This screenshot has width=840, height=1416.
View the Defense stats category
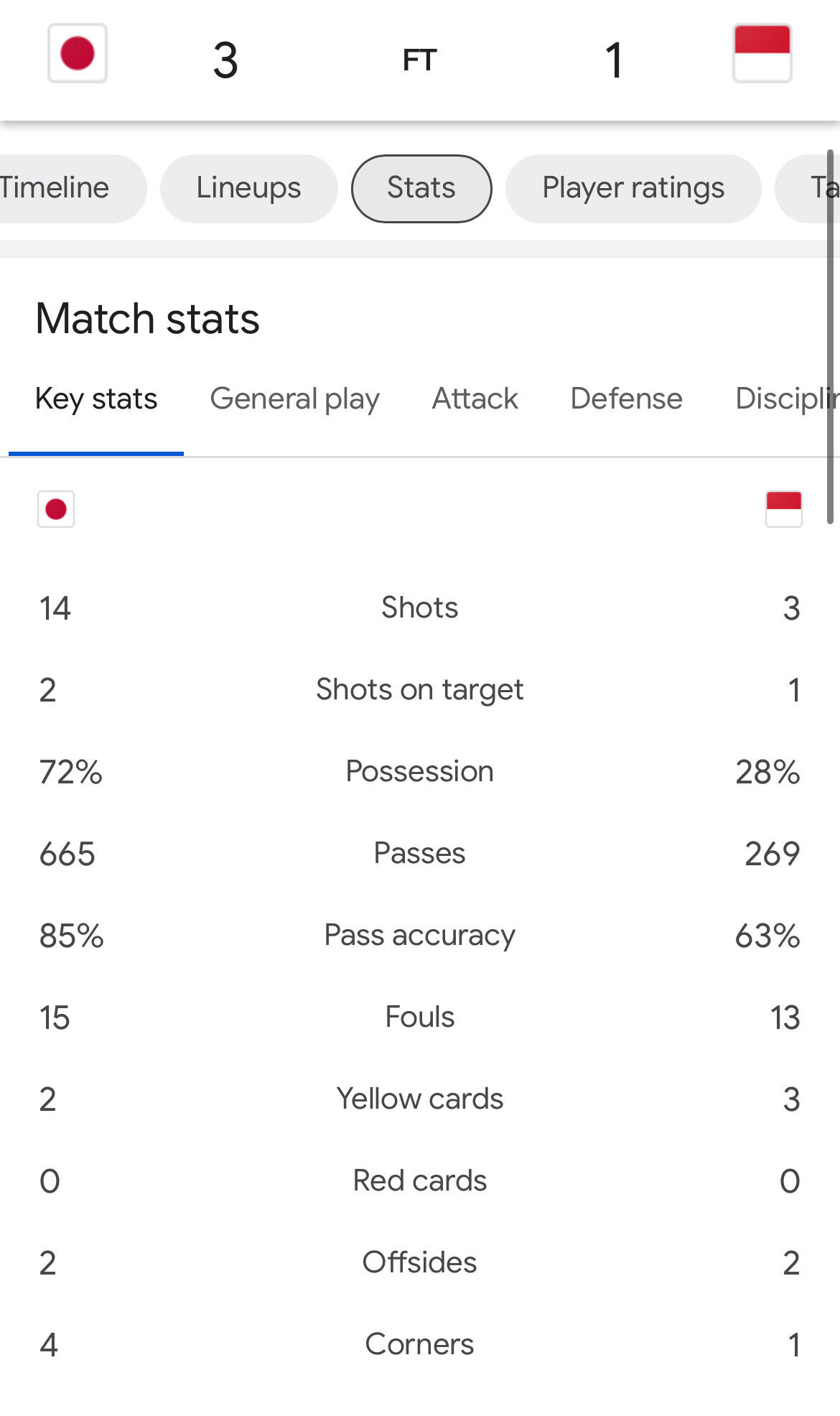(x=626, y=399)
